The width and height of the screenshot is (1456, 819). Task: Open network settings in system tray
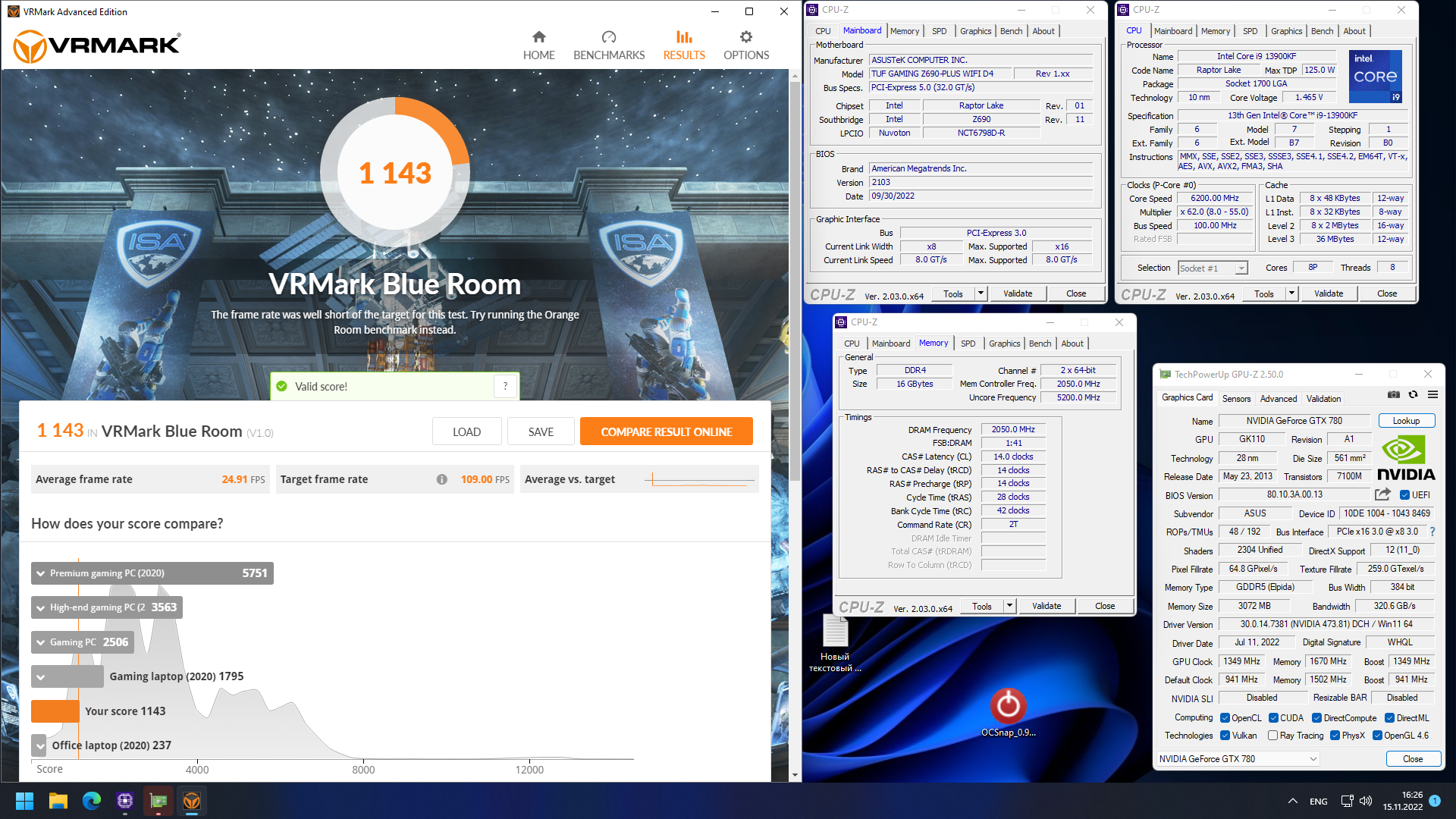1347,801
